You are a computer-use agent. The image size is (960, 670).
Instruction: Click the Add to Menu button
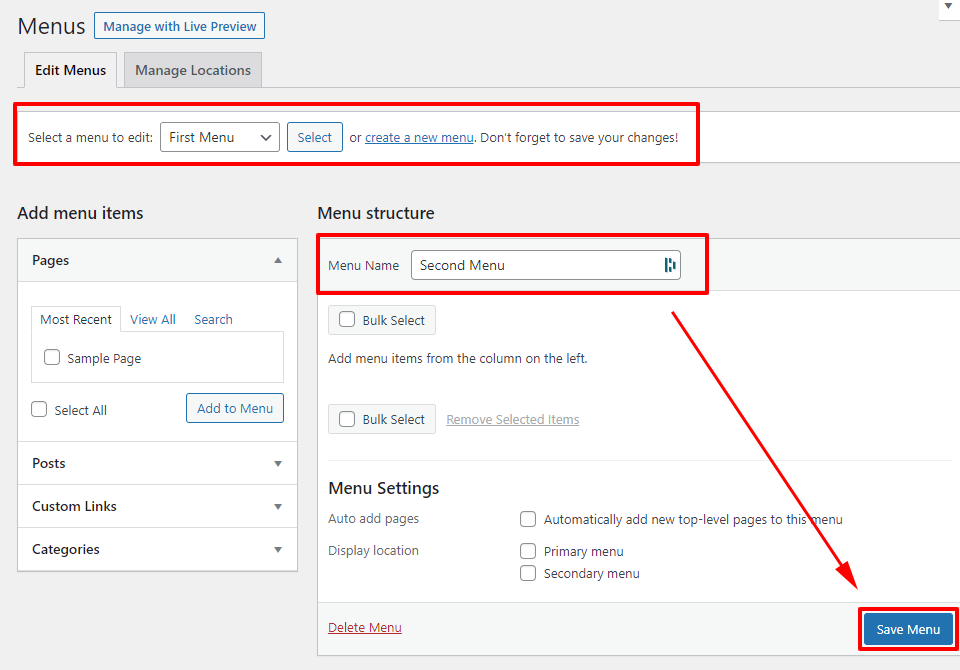[x=234, y=408]
